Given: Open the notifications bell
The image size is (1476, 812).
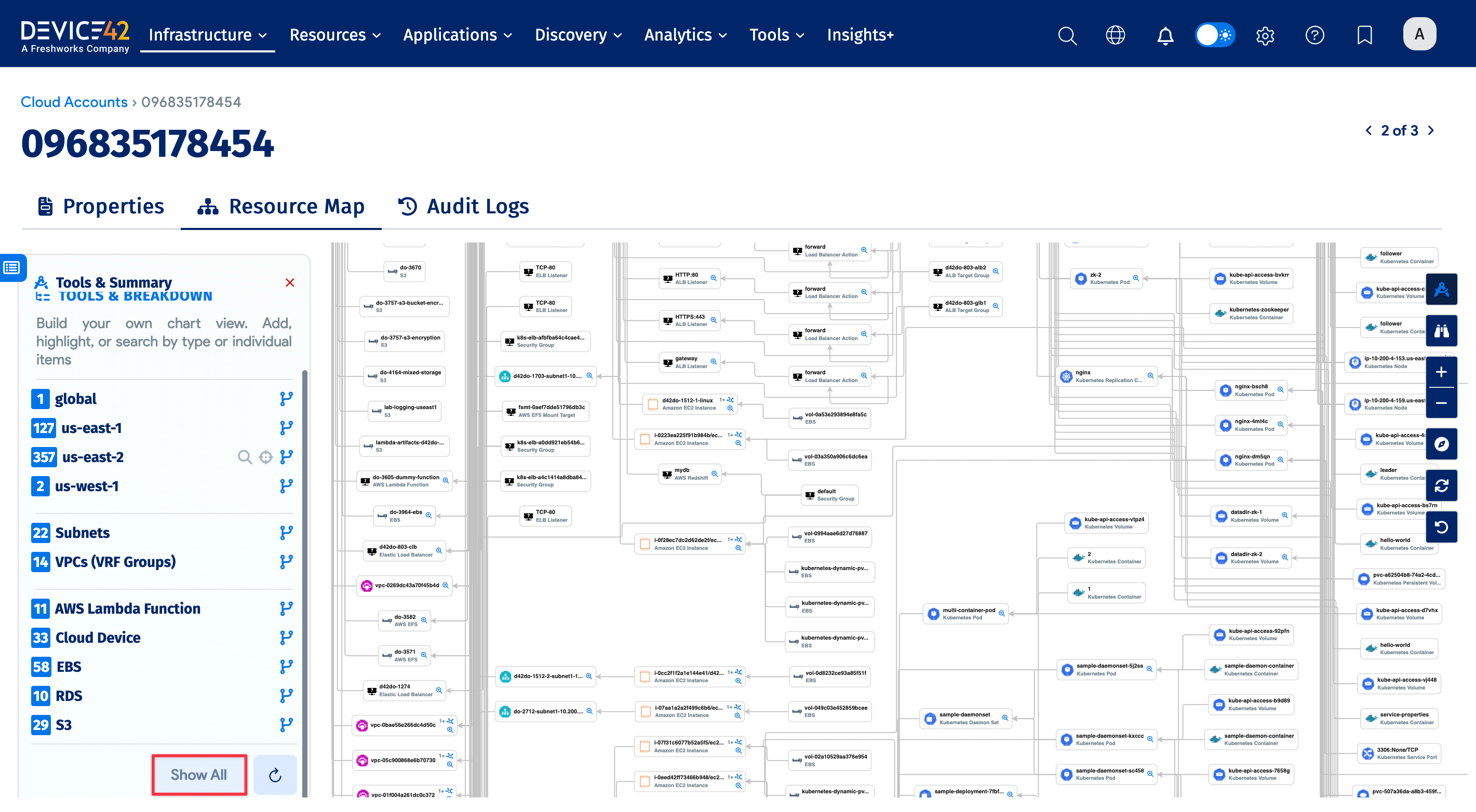Looking at the screenshot, I should pos(1165,35).
